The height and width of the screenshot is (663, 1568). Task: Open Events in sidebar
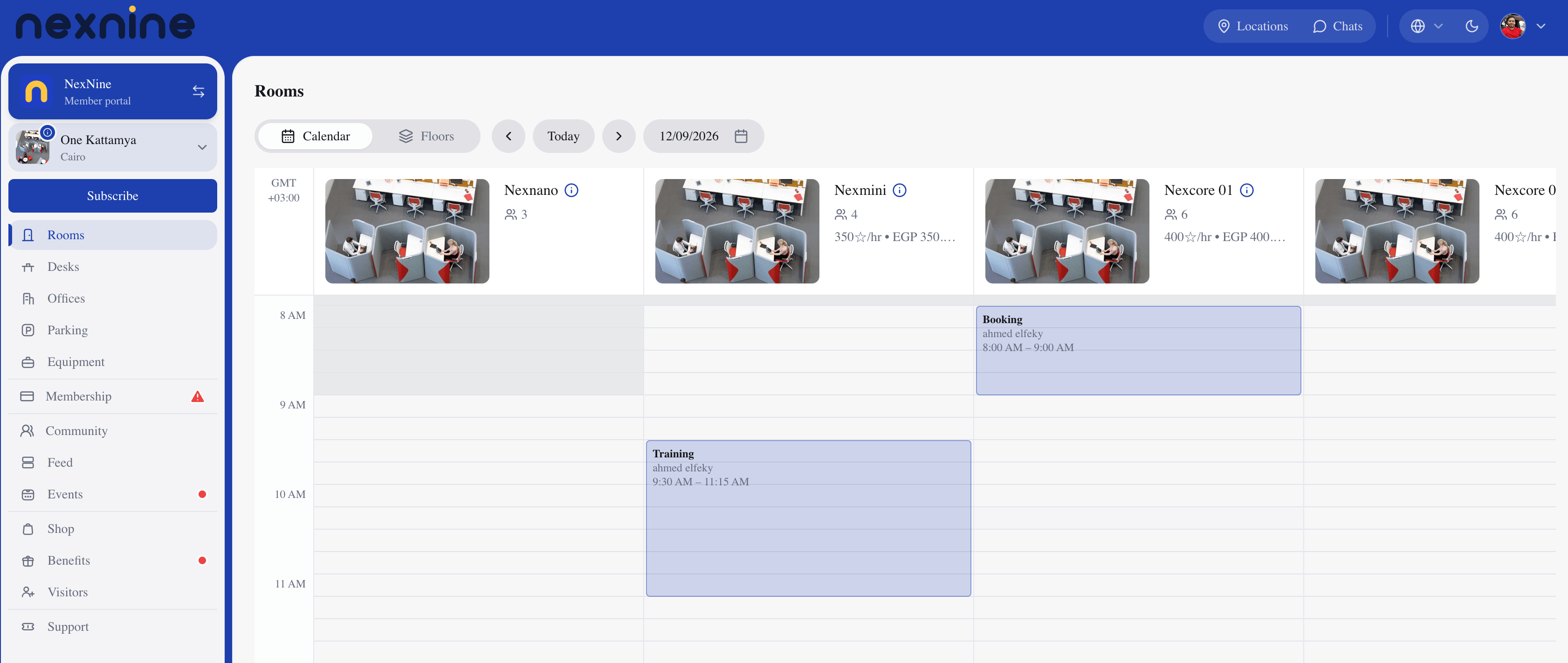113,494
